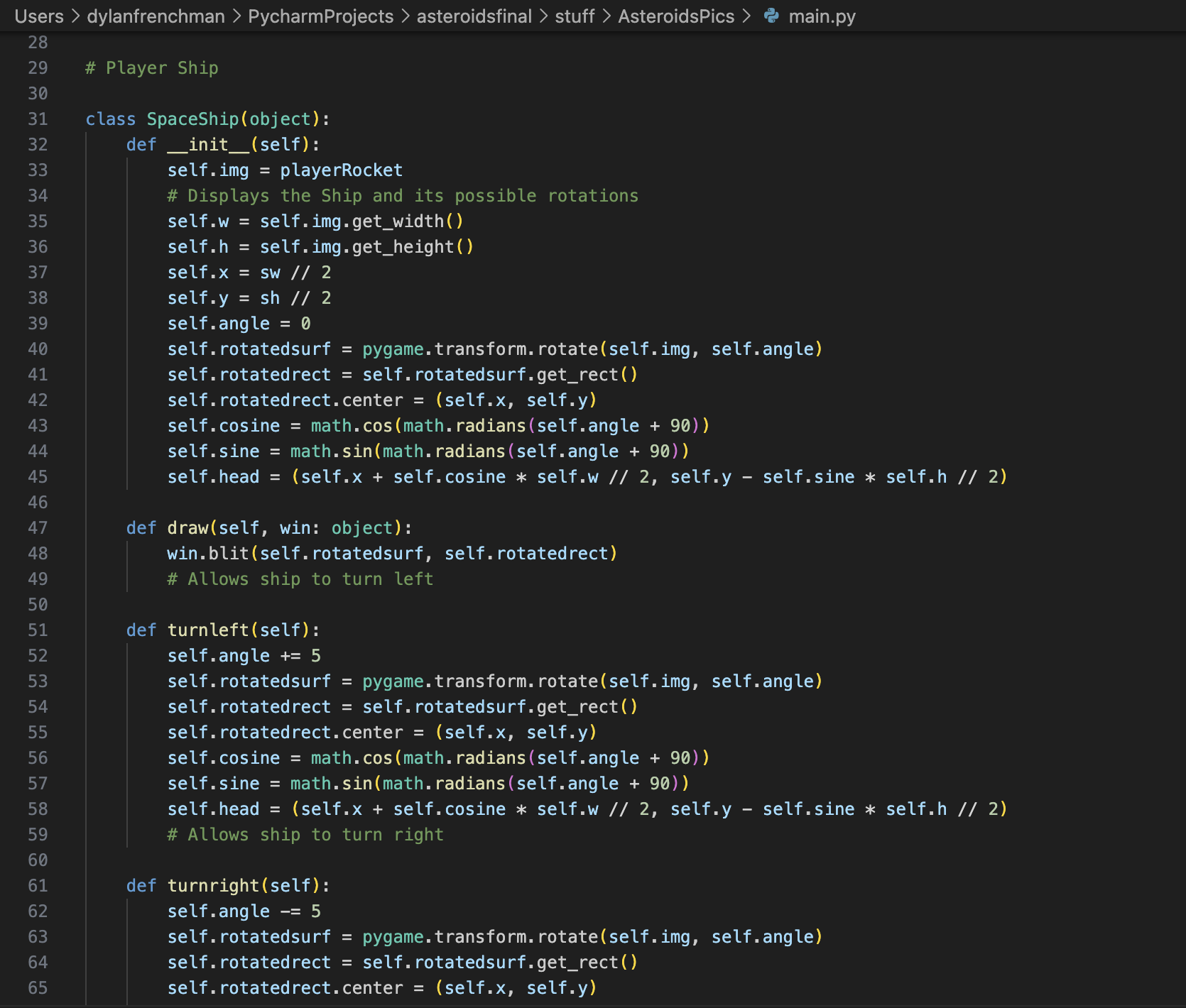Click the 'Displays the Ship' comment line

point(403,196)
